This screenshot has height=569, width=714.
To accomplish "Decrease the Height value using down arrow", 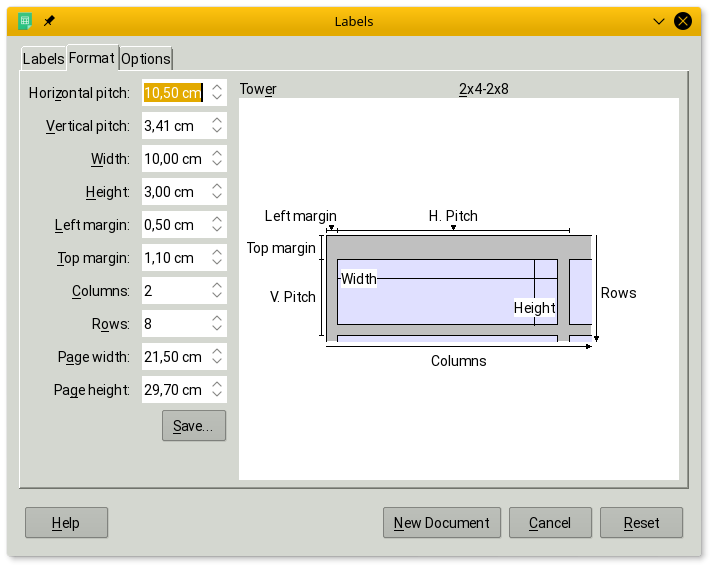I will [x=217, y=197].
